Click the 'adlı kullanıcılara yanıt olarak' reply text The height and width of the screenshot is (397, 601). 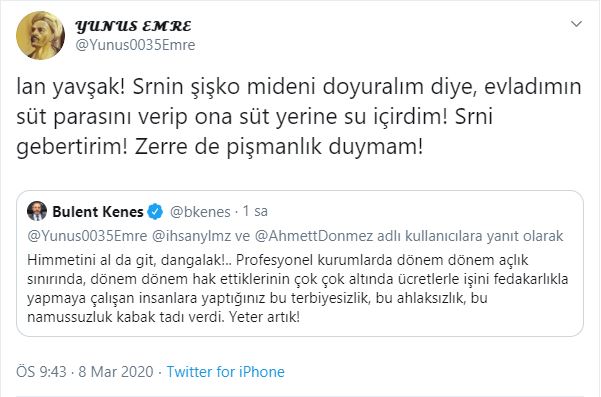pos(470,236)
